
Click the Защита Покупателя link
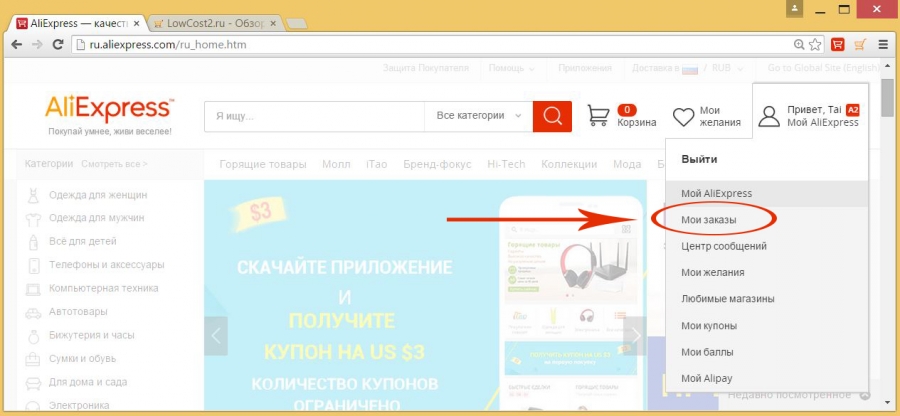coord(425,68)
